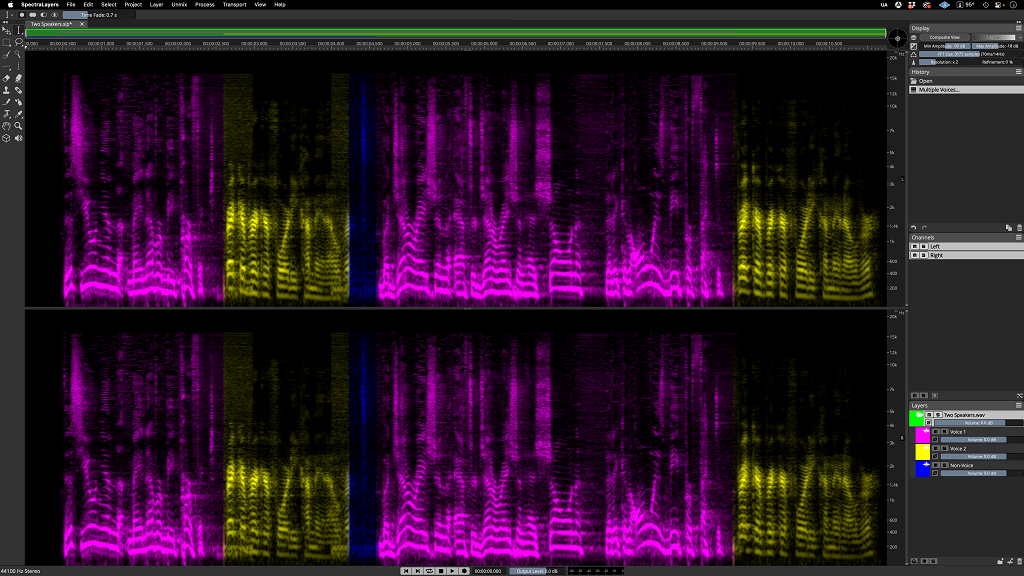Click the green overview waveform bar
1024x576 pixels.
(x=456, y=33)
